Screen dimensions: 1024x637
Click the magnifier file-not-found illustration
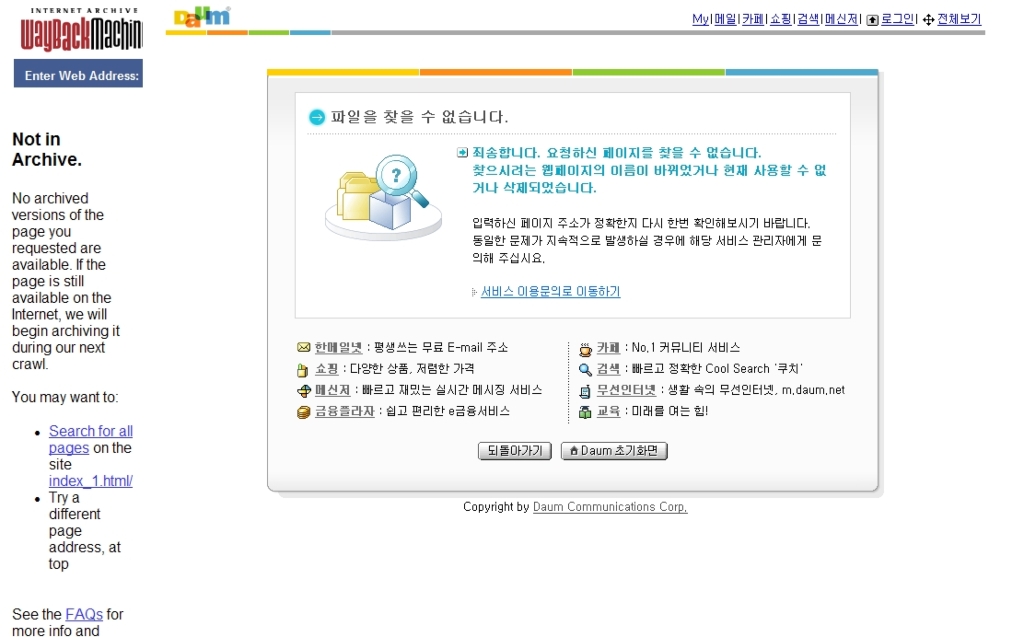click(383, 197)
